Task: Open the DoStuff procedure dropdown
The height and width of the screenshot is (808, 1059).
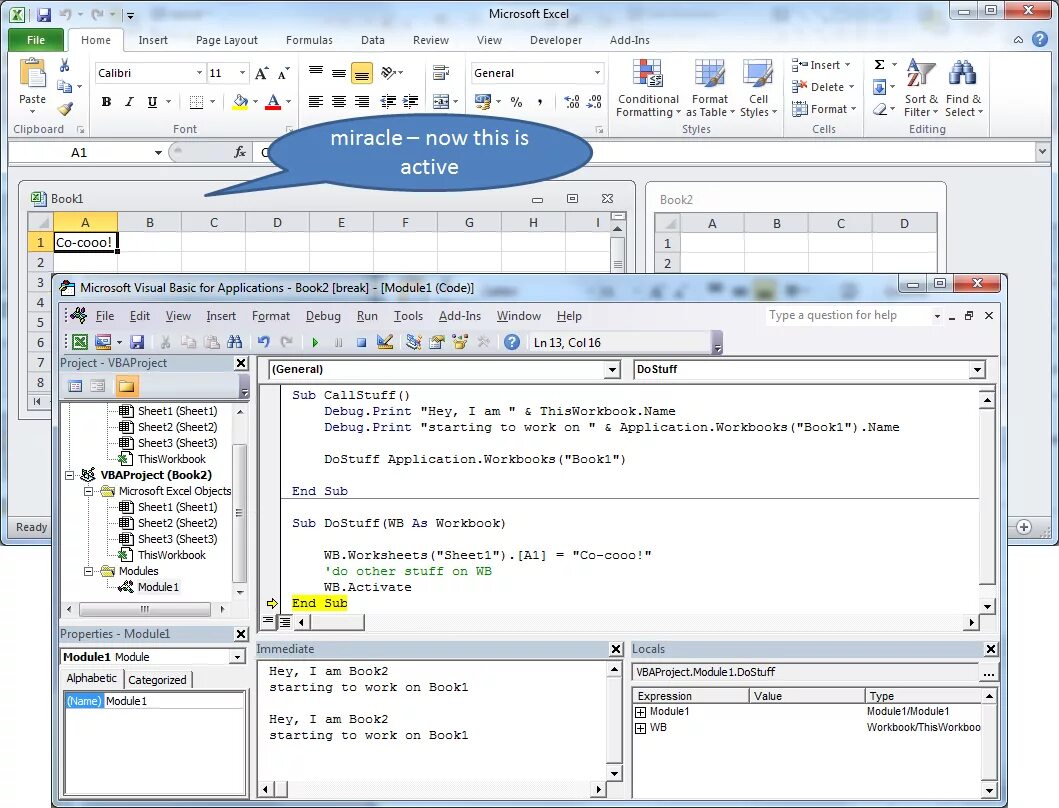Action: 977,370
